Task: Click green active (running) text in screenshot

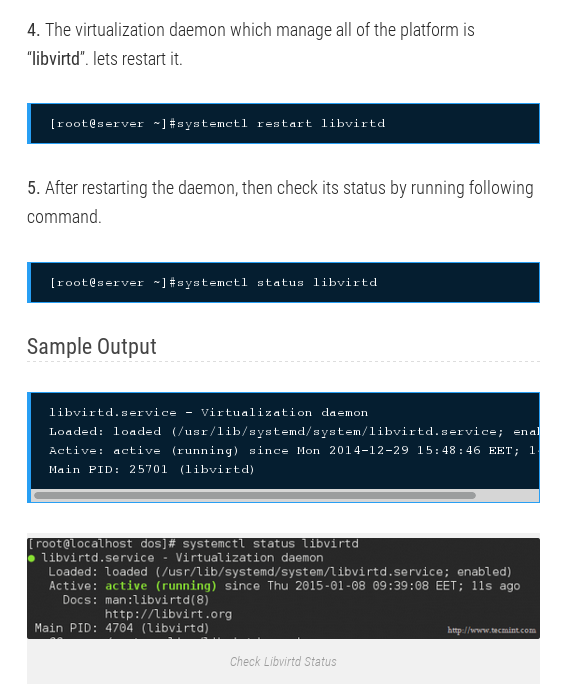Action: 161,586
